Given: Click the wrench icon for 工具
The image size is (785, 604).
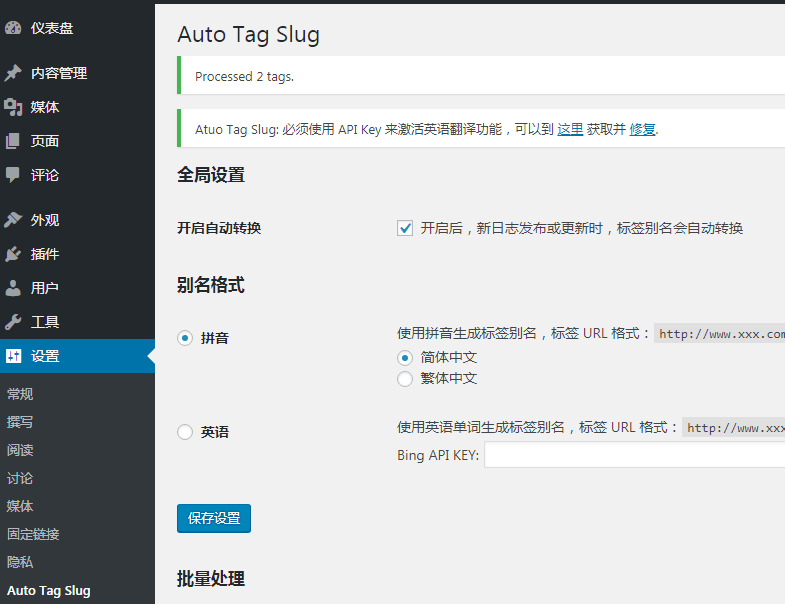Looking at the screenshot, I should [13, 322].
